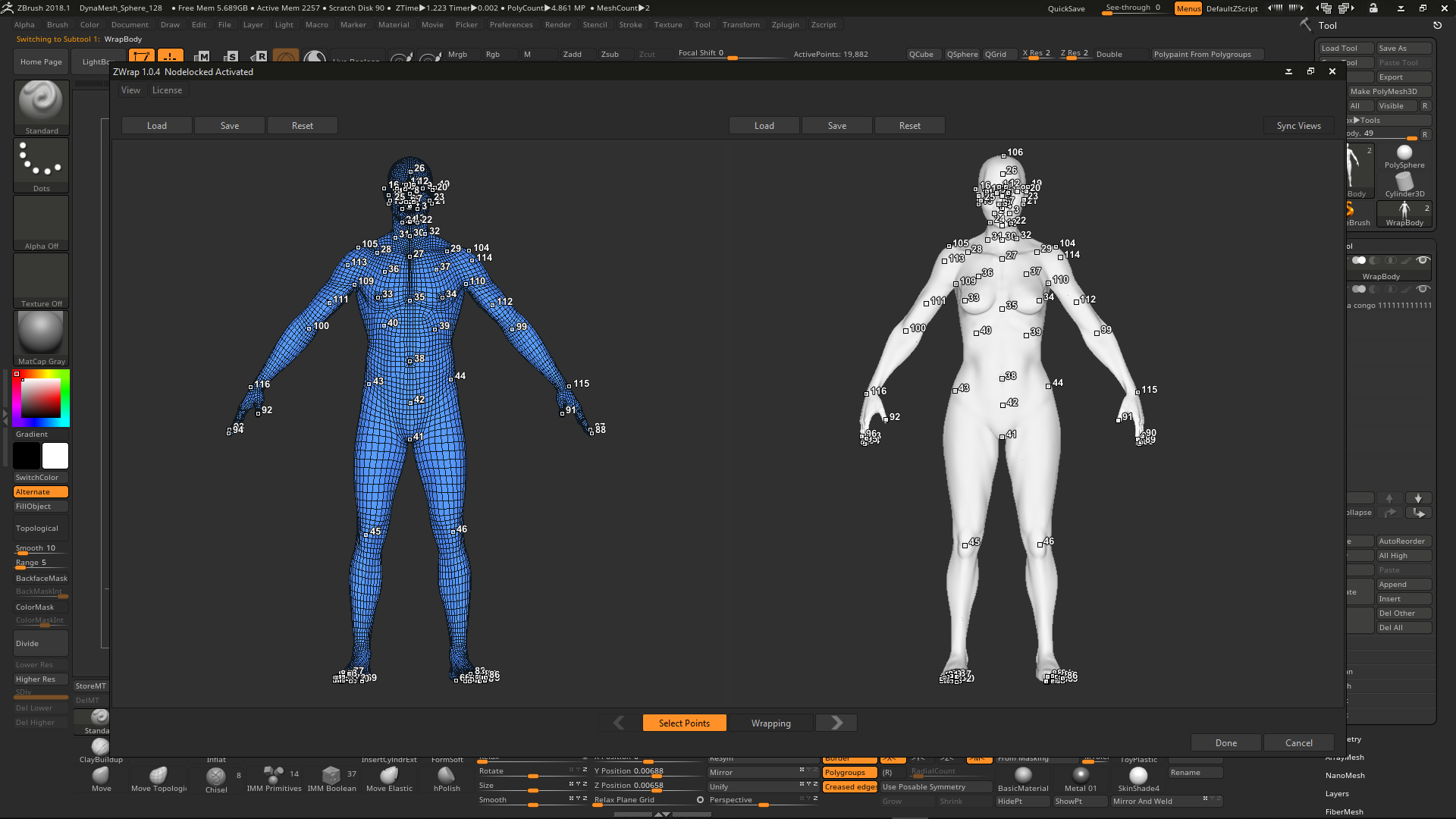
Task: Toggle the Menus button
Action: coord(1188,8)
